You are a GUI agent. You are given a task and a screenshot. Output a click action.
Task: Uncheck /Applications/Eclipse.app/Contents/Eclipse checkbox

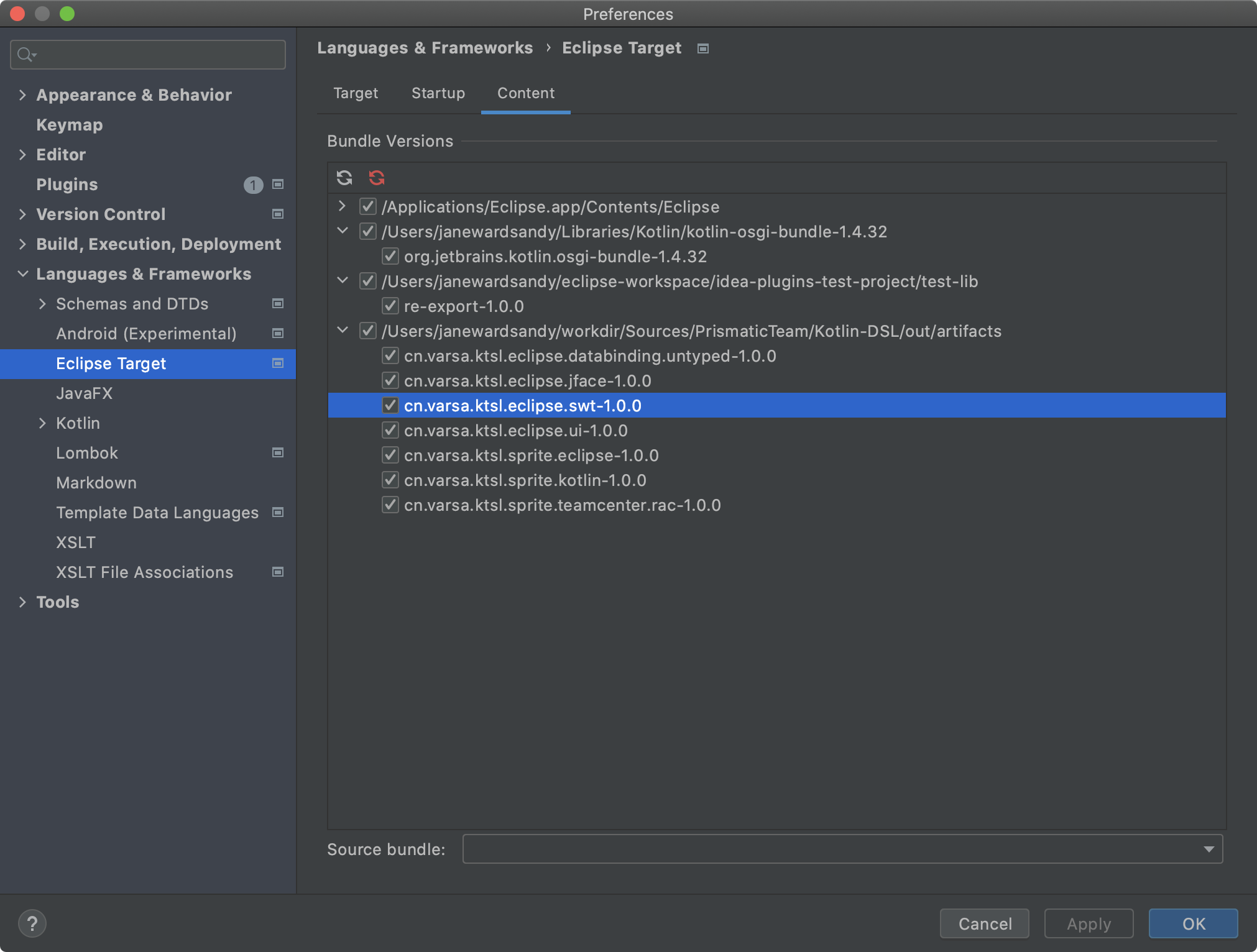coord(367,206)
